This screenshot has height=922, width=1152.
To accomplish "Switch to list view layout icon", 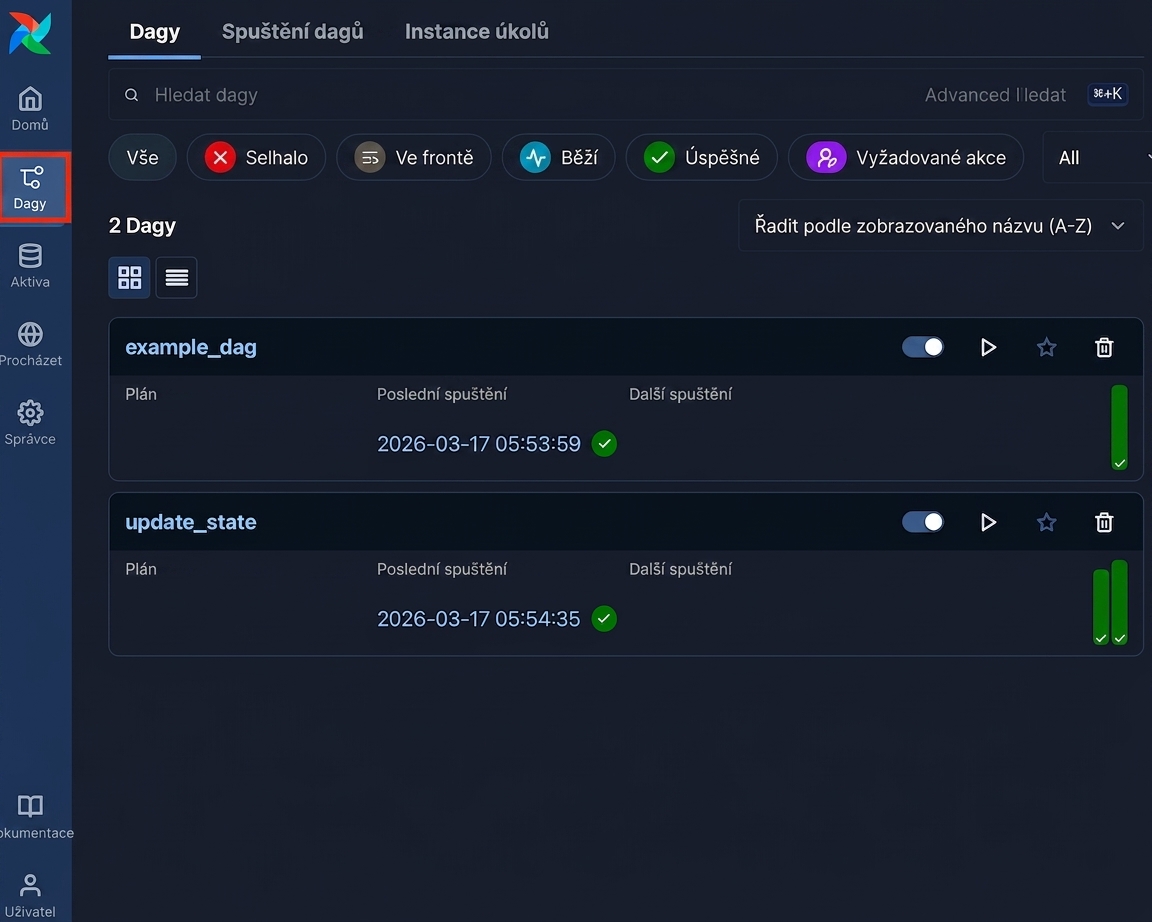I will [176, 278].
